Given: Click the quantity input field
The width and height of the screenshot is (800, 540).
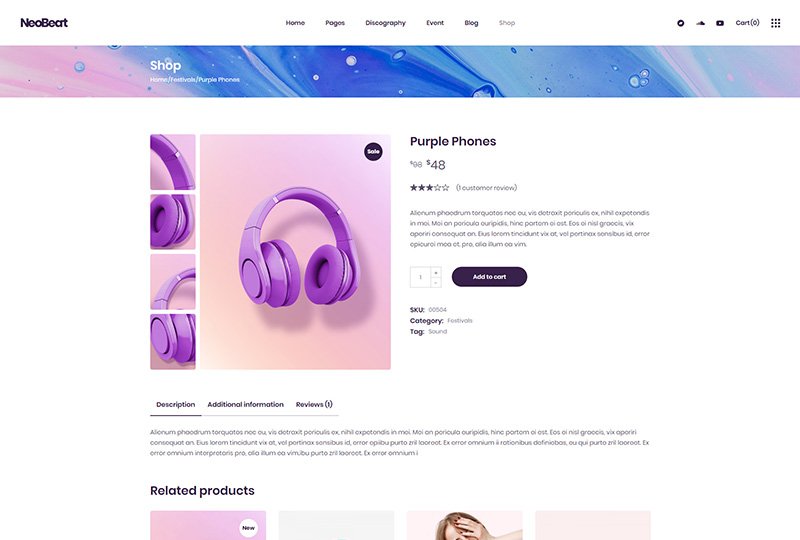Looking at the screenshot, I should 420,277.
